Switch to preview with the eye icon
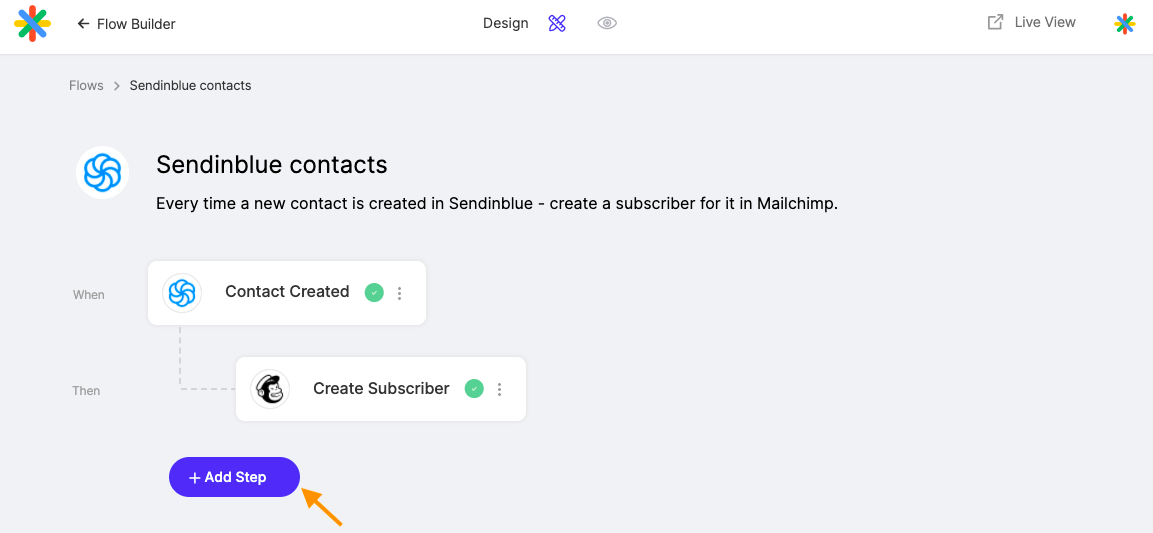The height and width of the screenshot is (533, 1153). point(607,24)
